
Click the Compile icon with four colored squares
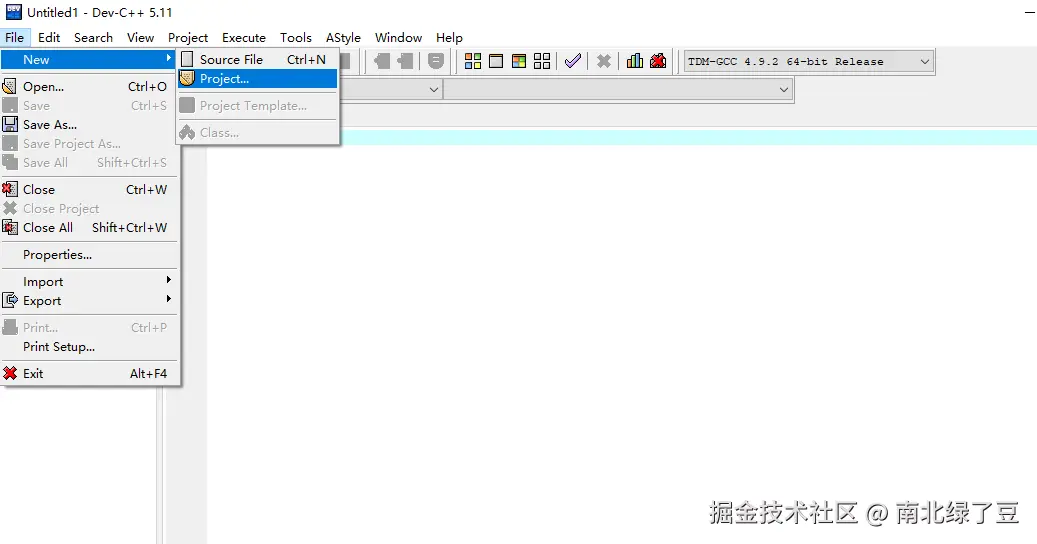[x=473, y=61]
